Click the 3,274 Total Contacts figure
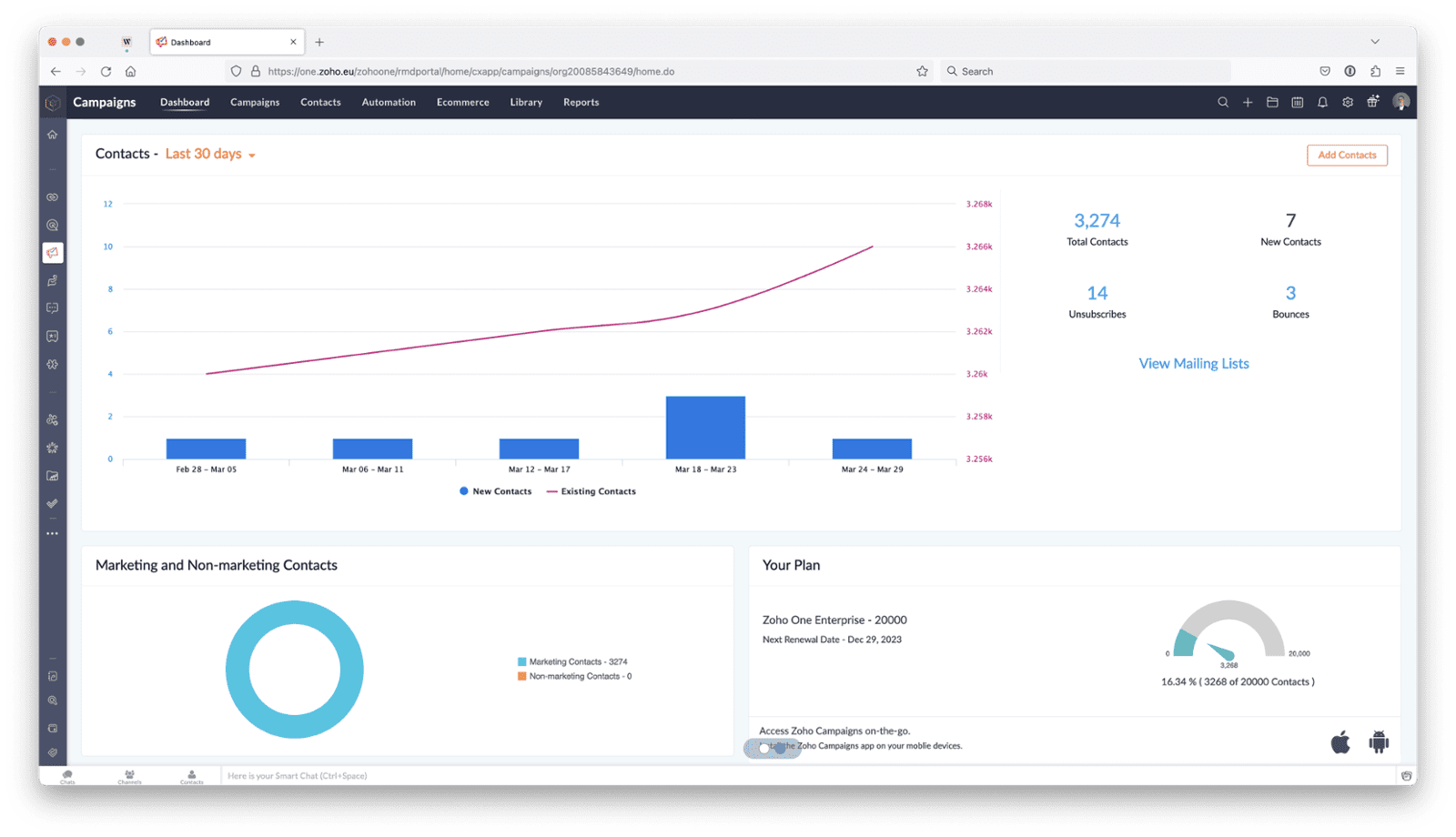Screen dimensions: 1456x837 (1097, 220)
